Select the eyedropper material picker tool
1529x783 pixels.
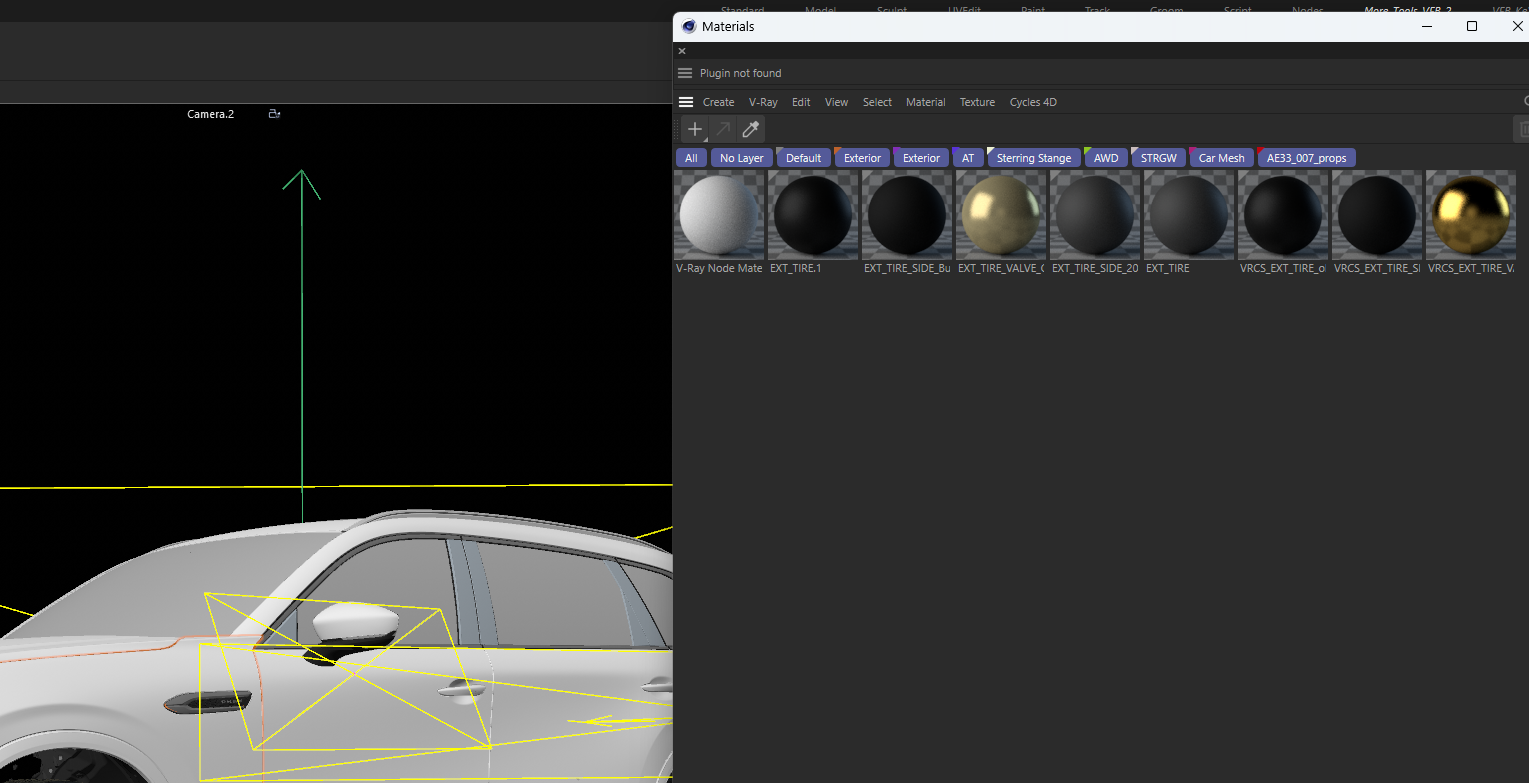[x=750, y=129]
